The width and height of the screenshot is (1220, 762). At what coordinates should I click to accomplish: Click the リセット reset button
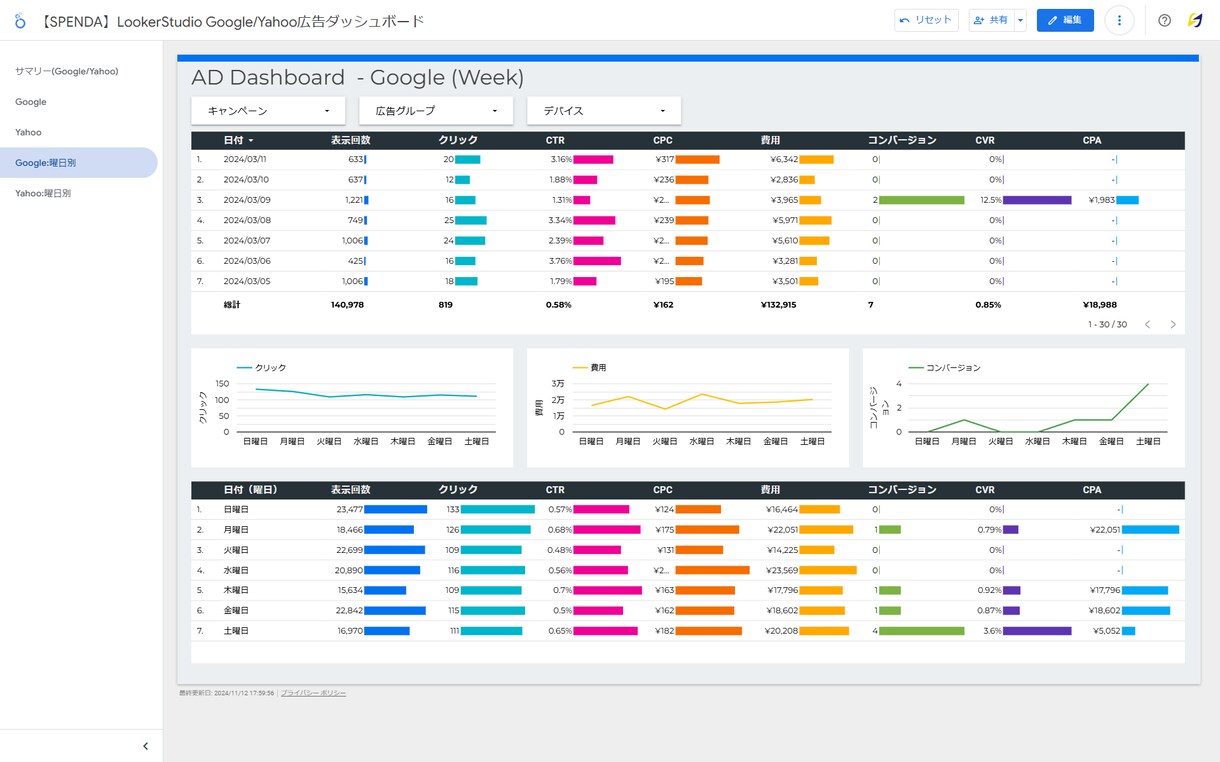tap(926, 20)
